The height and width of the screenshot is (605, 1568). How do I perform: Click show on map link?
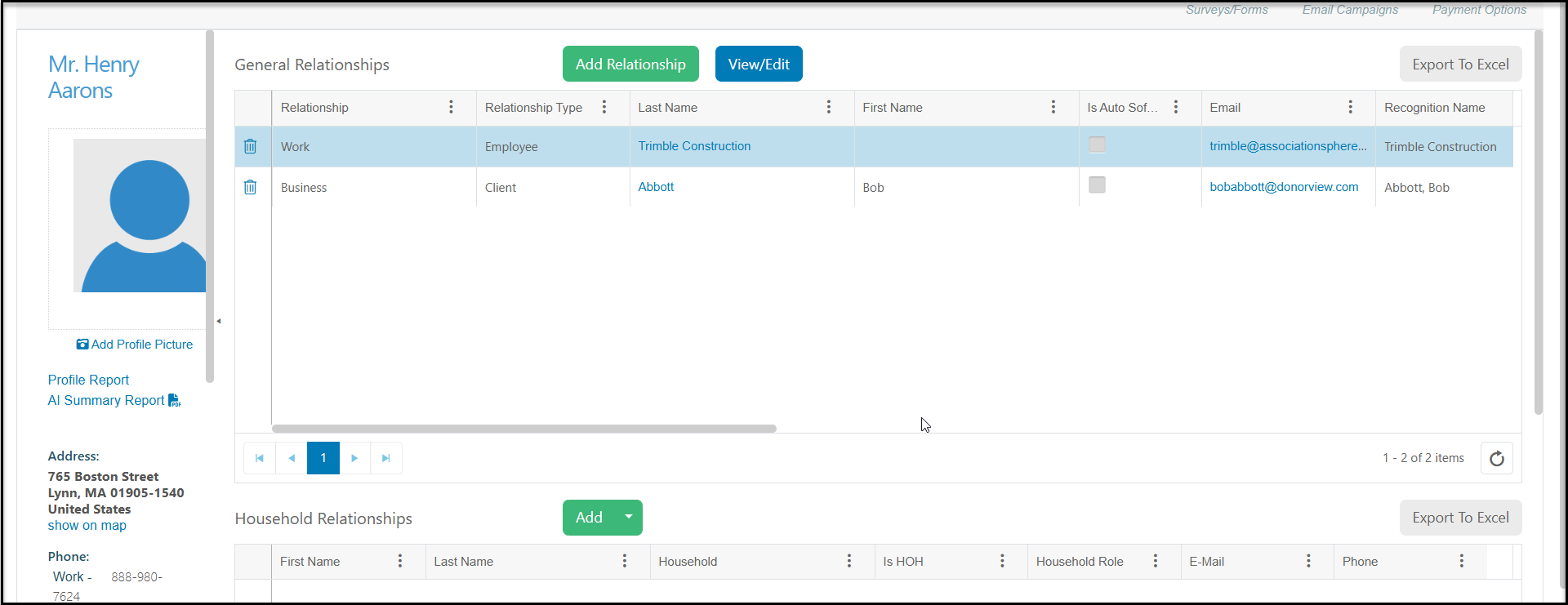pyautogui.click(x=87, y=526)
